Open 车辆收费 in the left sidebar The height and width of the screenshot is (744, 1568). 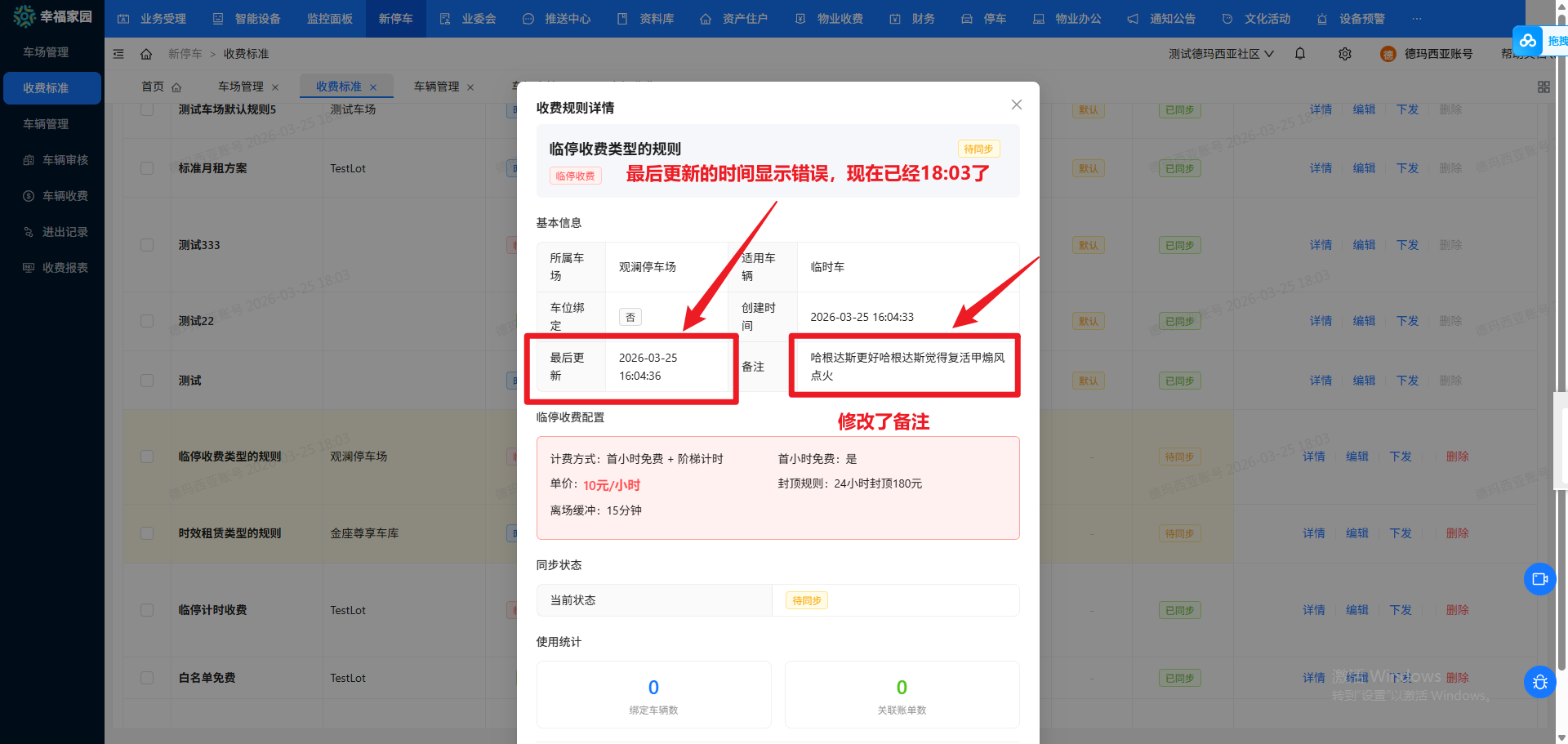pos(65,196)
